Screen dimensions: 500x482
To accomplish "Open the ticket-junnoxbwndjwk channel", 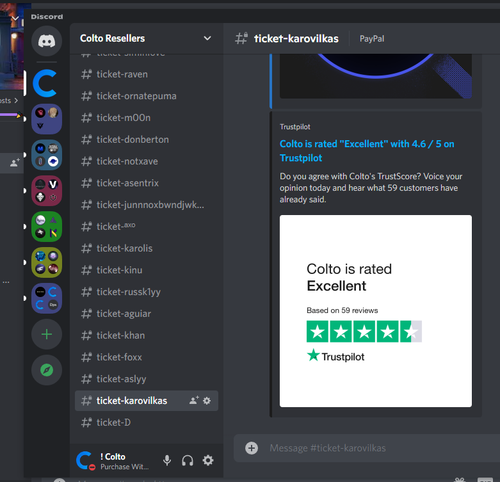I will tap(147, 205).
